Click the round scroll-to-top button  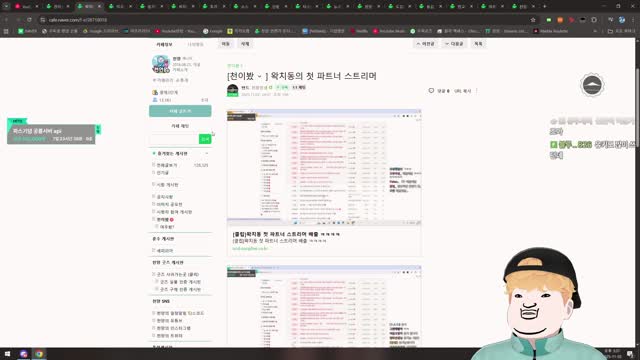tap(592, 85)
